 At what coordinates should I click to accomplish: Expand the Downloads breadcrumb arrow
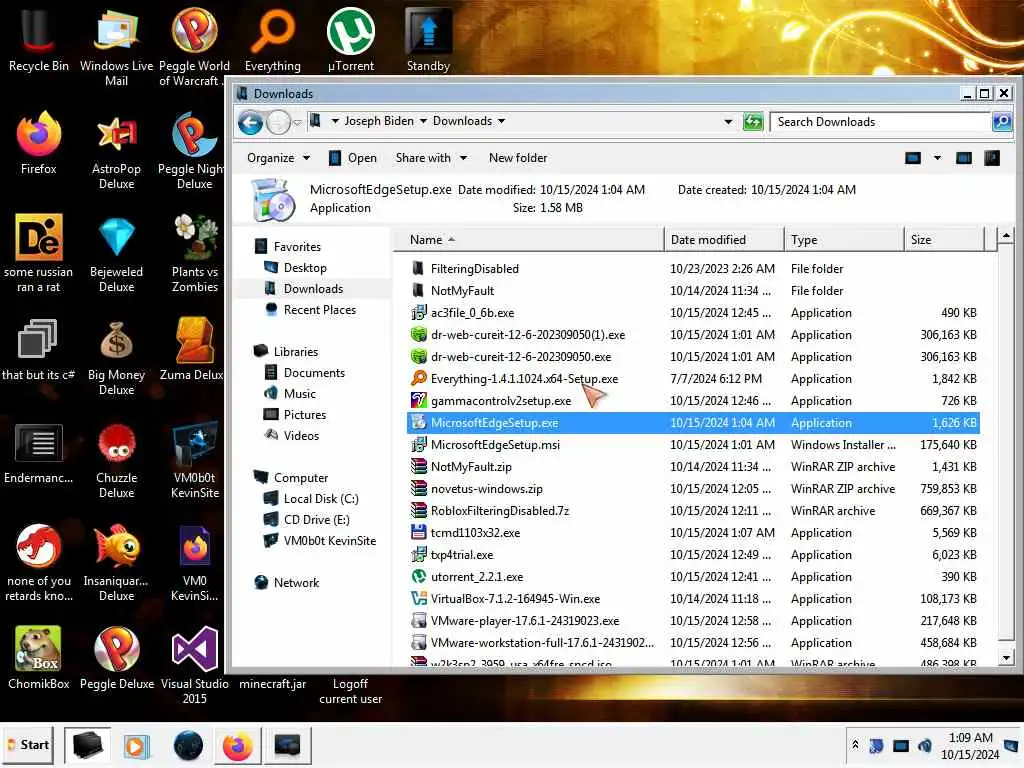pyautogui.click(x=502, y=121)
